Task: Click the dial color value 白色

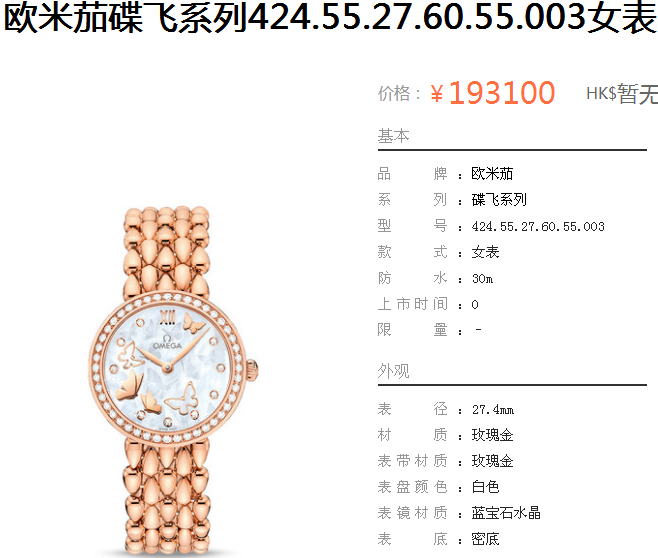Action: [x=486, y=487]
